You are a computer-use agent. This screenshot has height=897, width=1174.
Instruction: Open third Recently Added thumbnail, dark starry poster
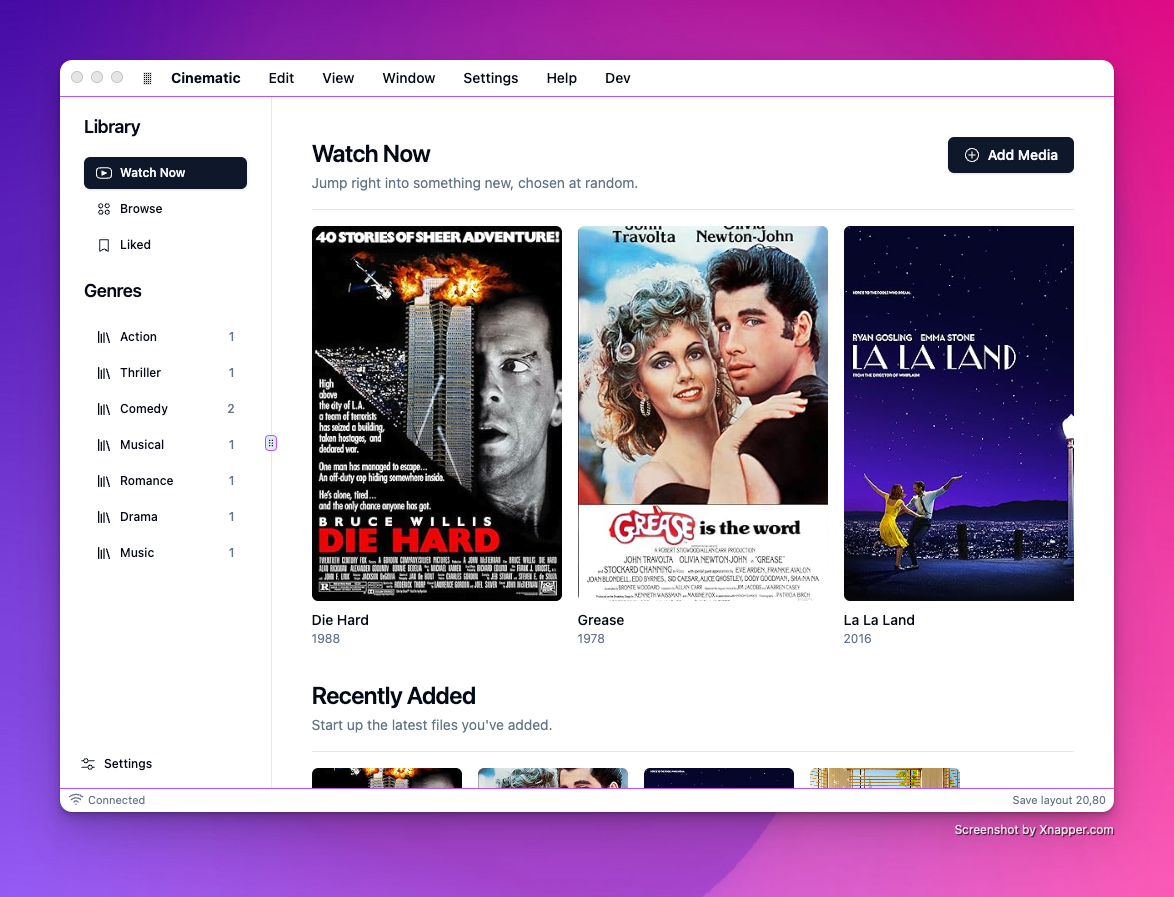pyautogui.click(x=719, y=778)
